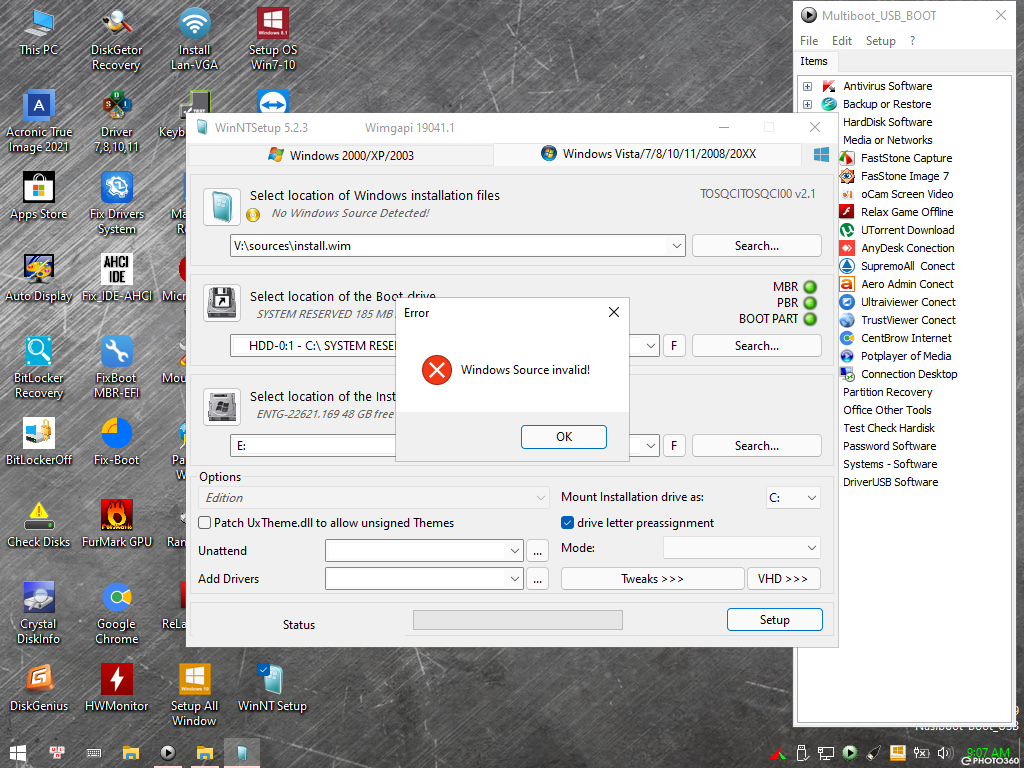Open Driver 7,8,10,11 shortcut
This screenshot has width=1024, height=768.
click(x=116, y=122)
